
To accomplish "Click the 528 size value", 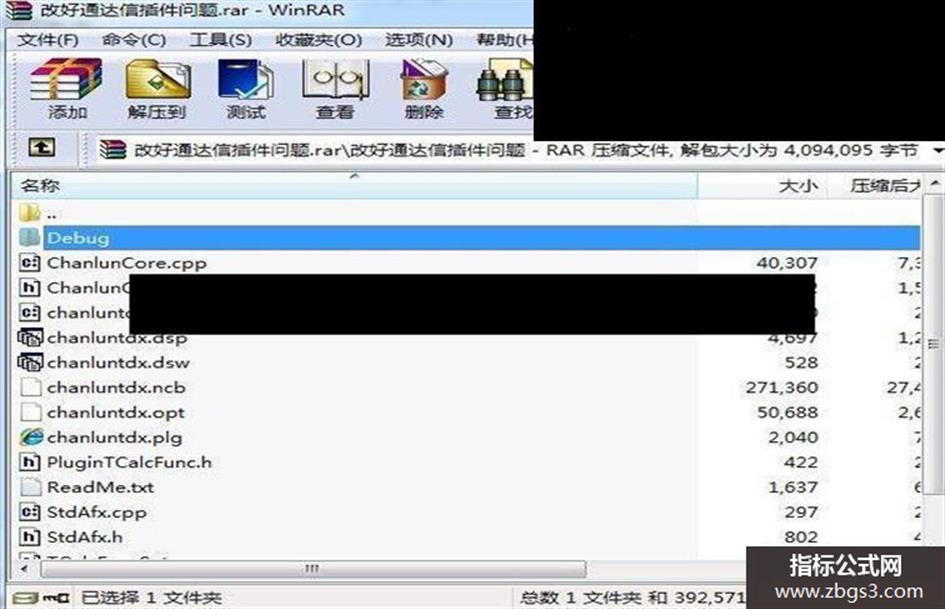I will click(801, 362).
